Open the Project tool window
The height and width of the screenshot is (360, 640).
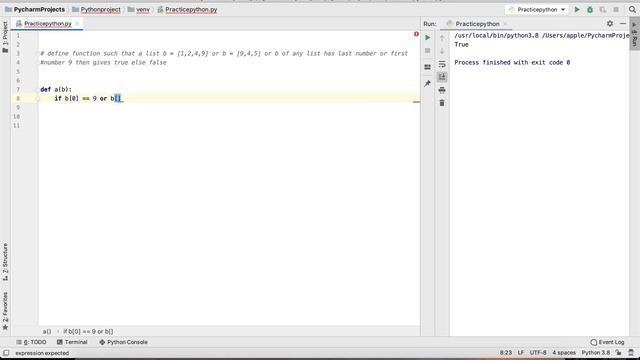coord(5,37)
